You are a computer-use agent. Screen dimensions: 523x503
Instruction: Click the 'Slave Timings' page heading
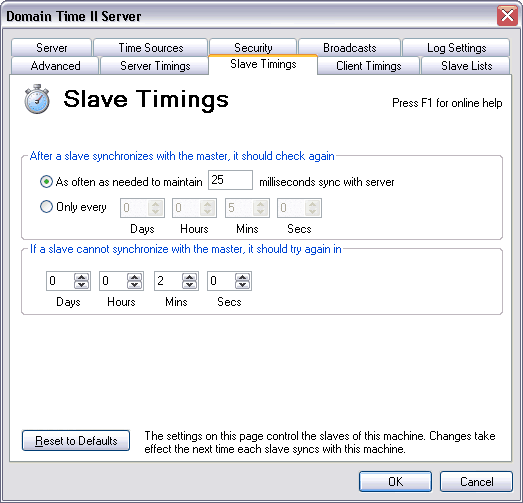[146, 99]
